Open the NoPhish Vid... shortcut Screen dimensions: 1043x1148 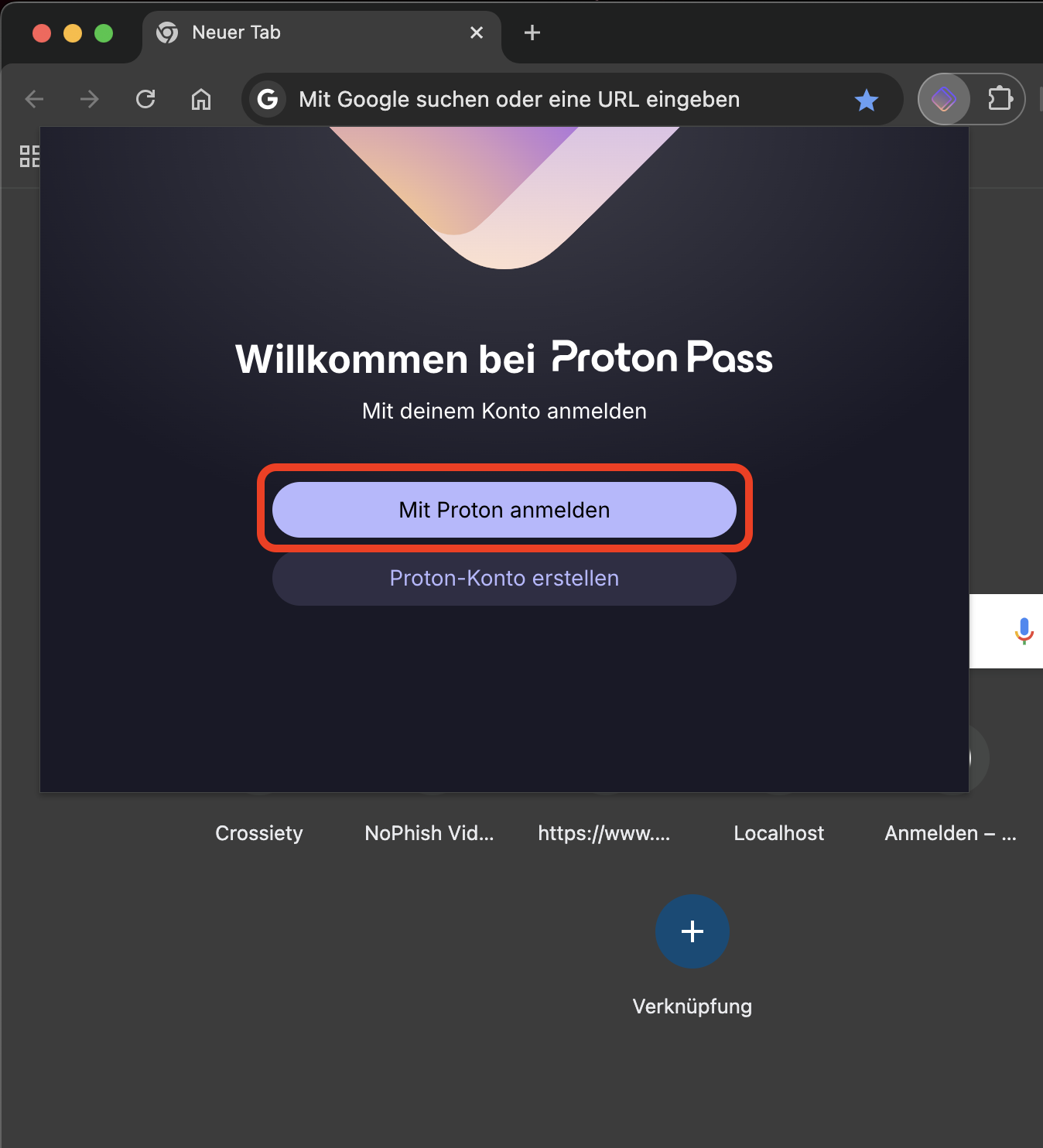[429, 833]
